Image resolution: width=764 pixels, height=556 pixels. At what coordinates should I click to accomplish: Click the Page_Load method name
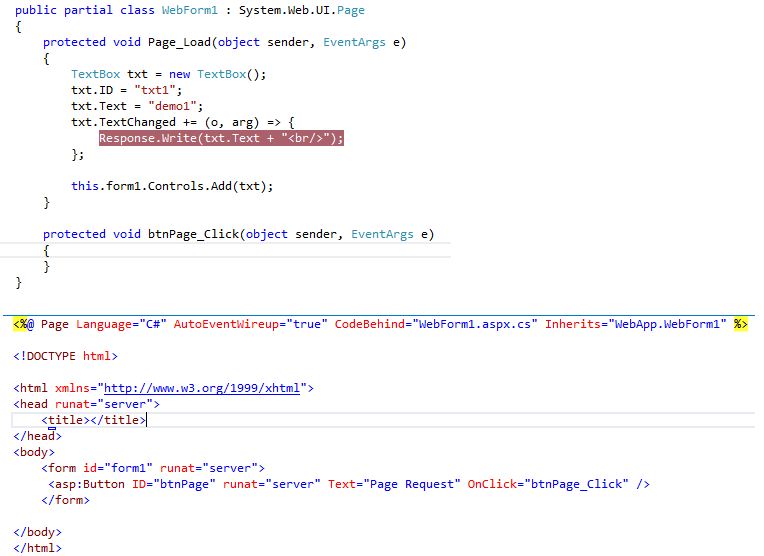(179, 43)
